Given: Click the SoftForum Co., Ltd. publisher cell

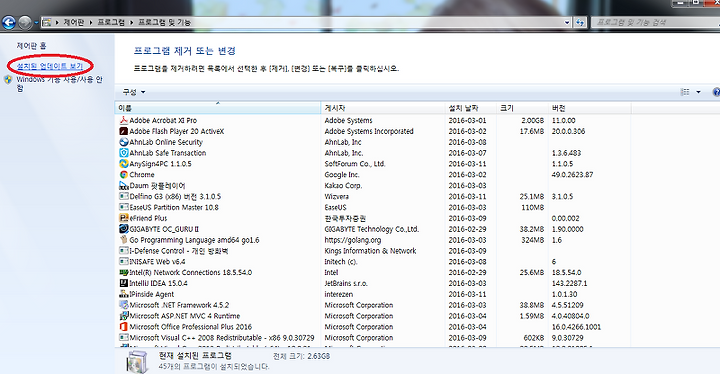Looking at the screenshot, I should point(354,164).
